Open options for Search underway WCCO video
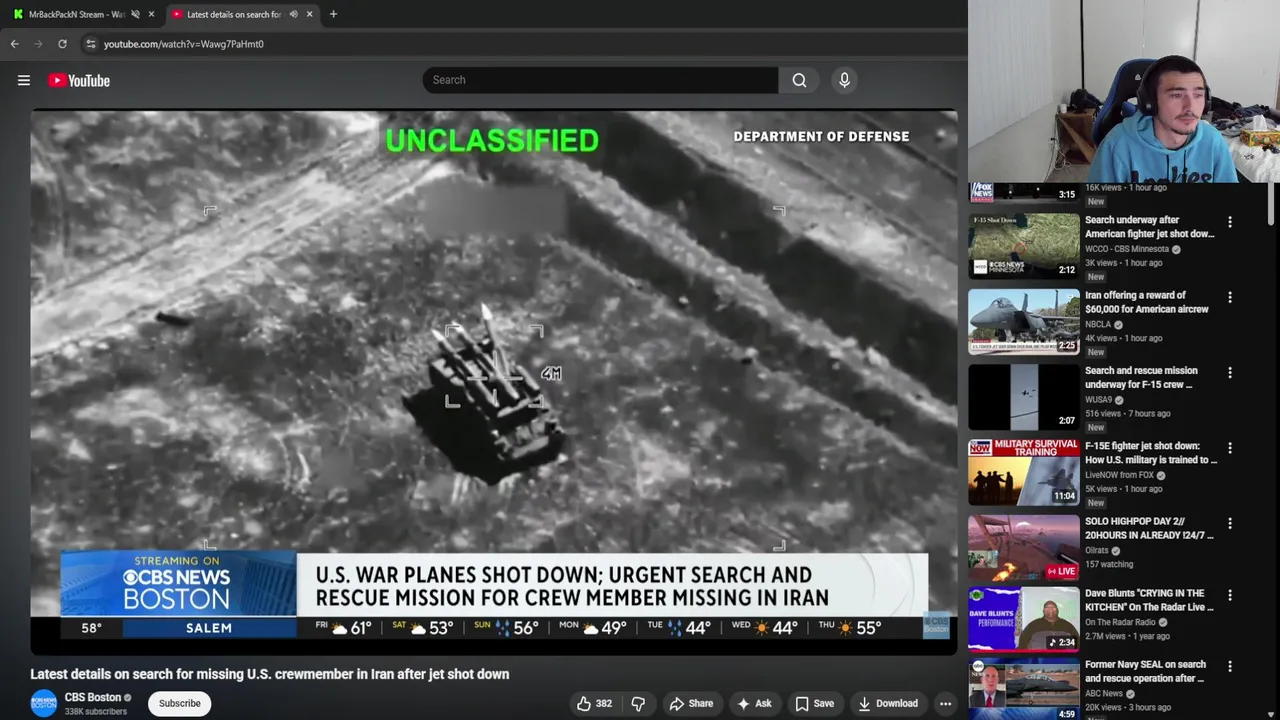 (x=1230, y=222)
